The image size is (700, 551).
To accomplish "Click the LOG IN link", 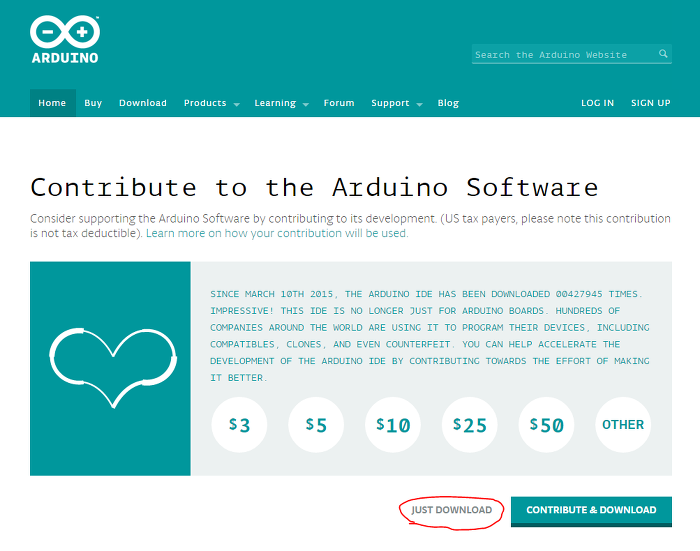I will pyautogui.click(x=597, y=103).
